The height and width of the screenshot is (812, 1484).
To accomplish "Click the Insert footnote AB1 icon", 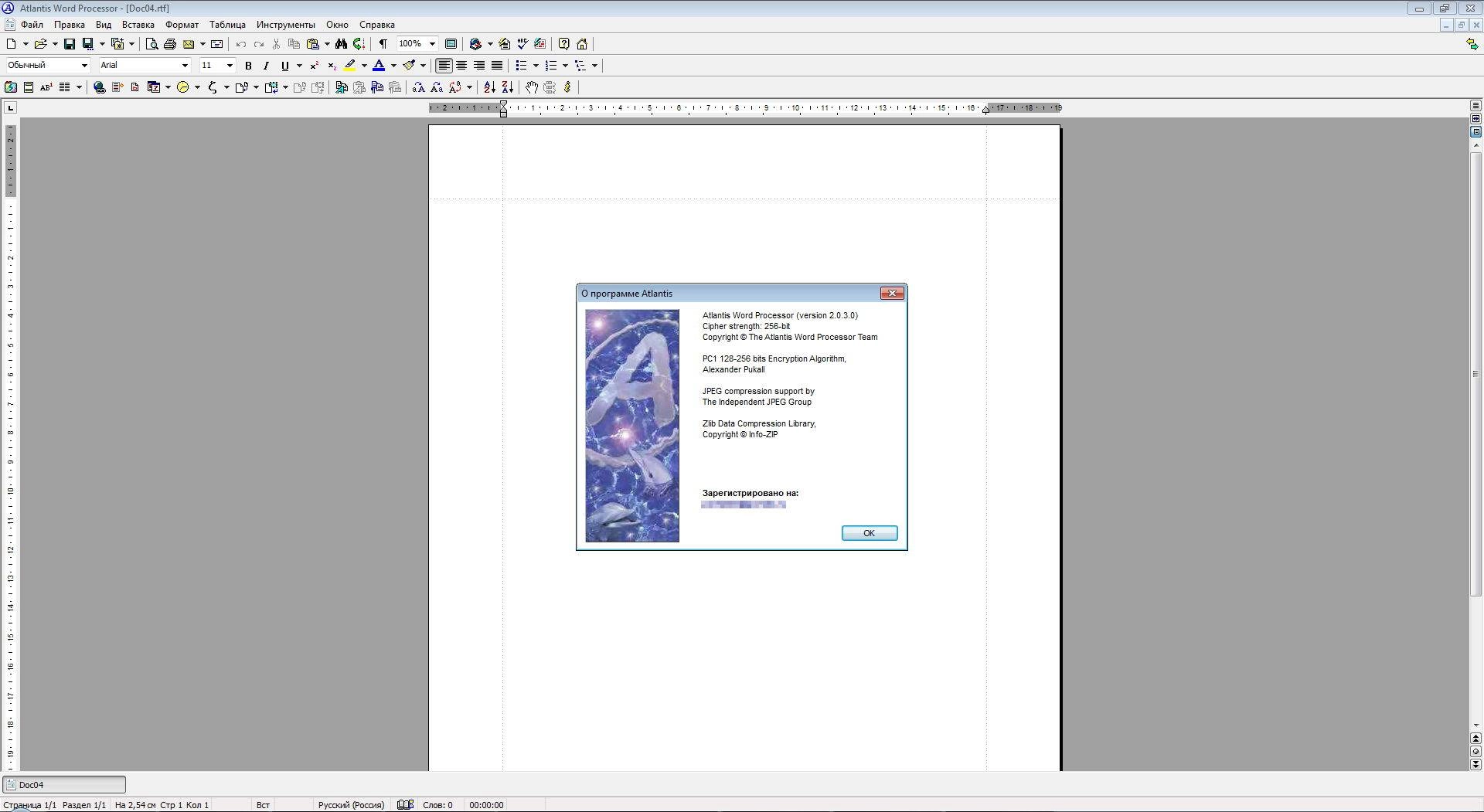I will tap(46, 87).
